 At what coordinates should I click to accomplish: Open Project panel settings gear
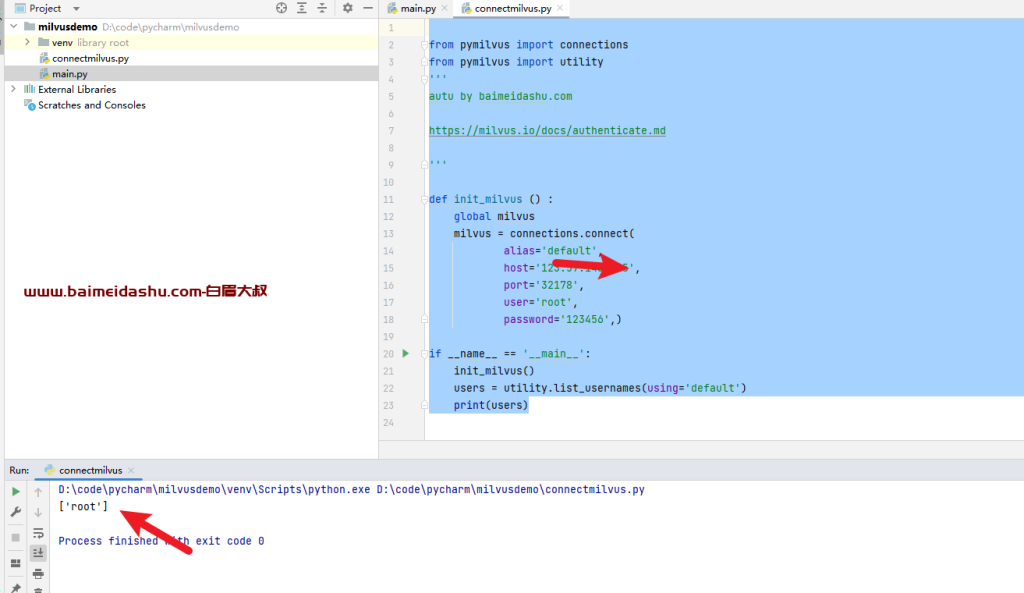[x=347, y=8]
